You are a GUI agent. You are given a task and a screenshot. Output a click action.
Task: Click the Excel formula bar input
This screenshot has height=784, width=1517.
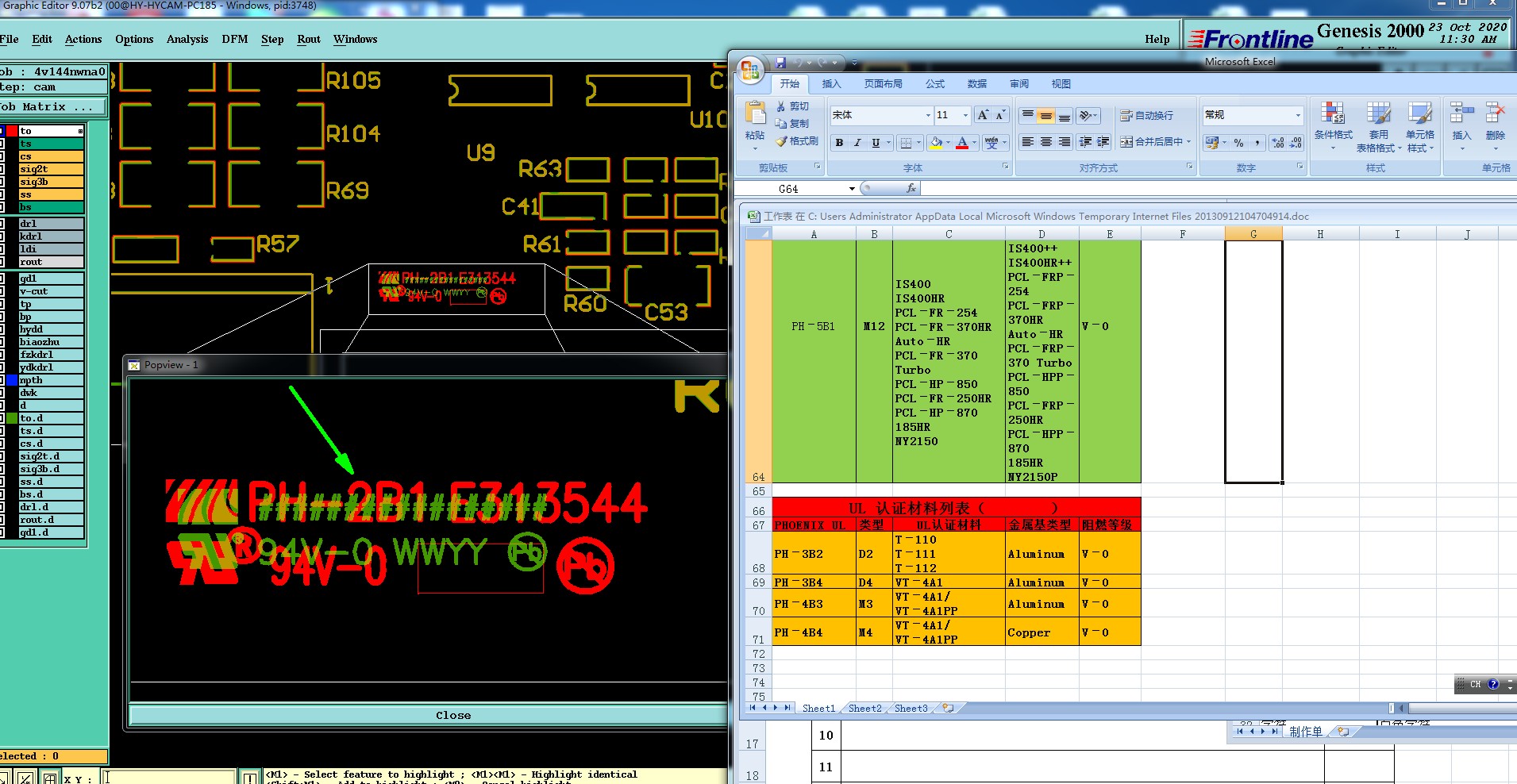tap(1219, 189)
